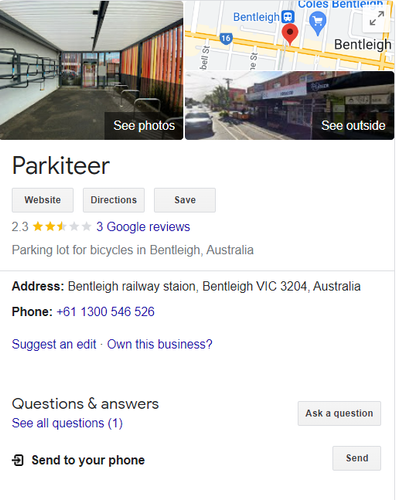Open the 3 Google reviews link

tap(143, 227)
